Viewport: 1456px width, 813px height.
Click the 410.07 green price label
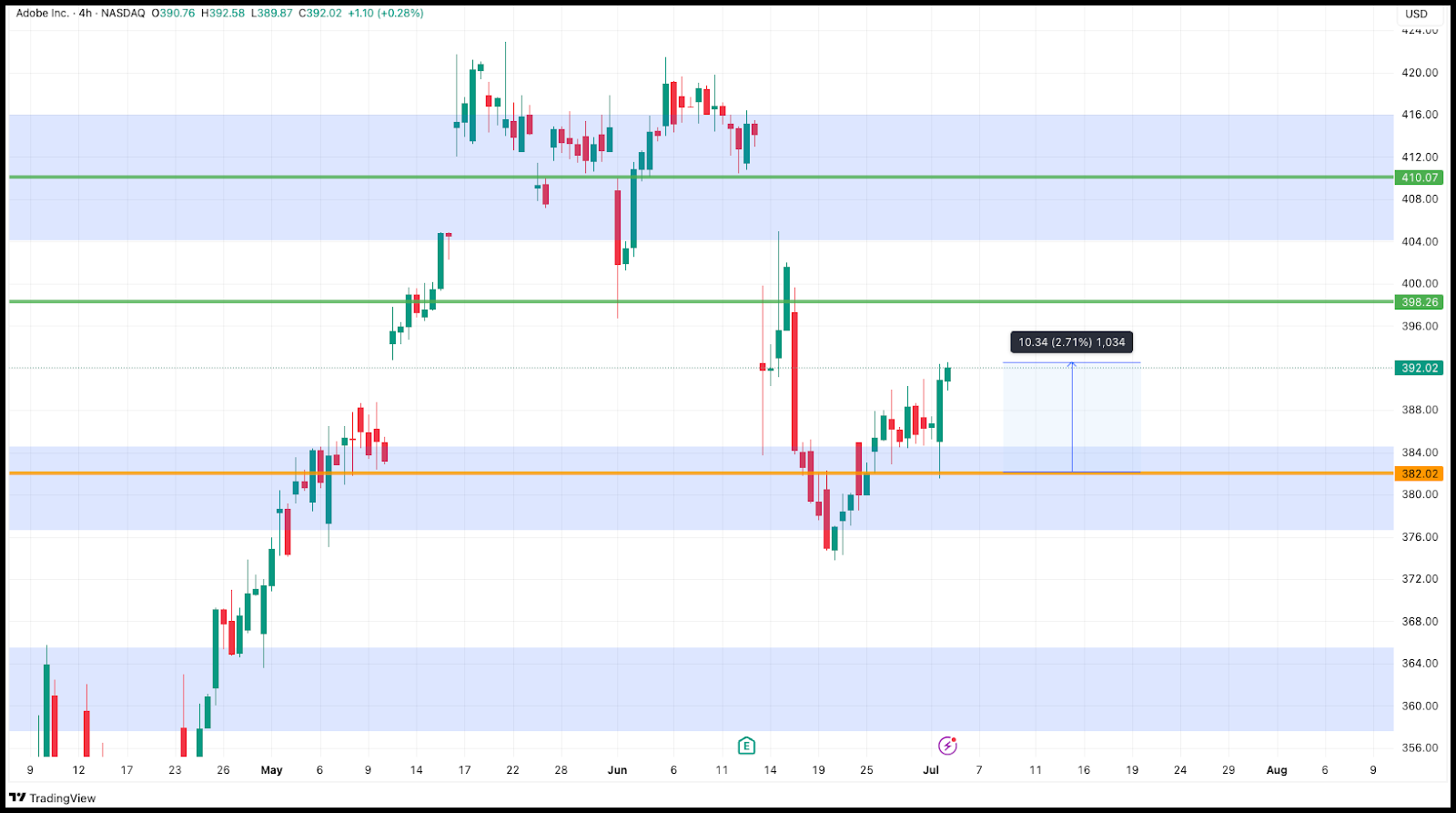[1420, 178]
